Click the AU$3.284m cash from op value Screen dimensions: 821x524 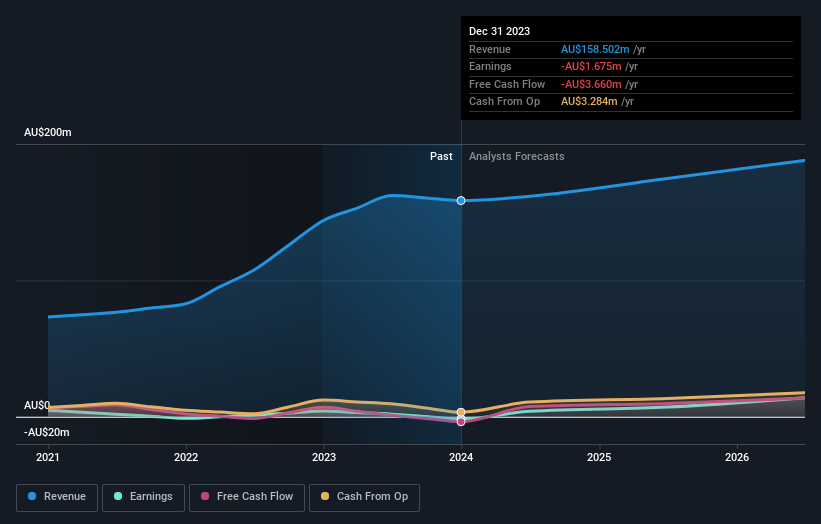(589, 102)
